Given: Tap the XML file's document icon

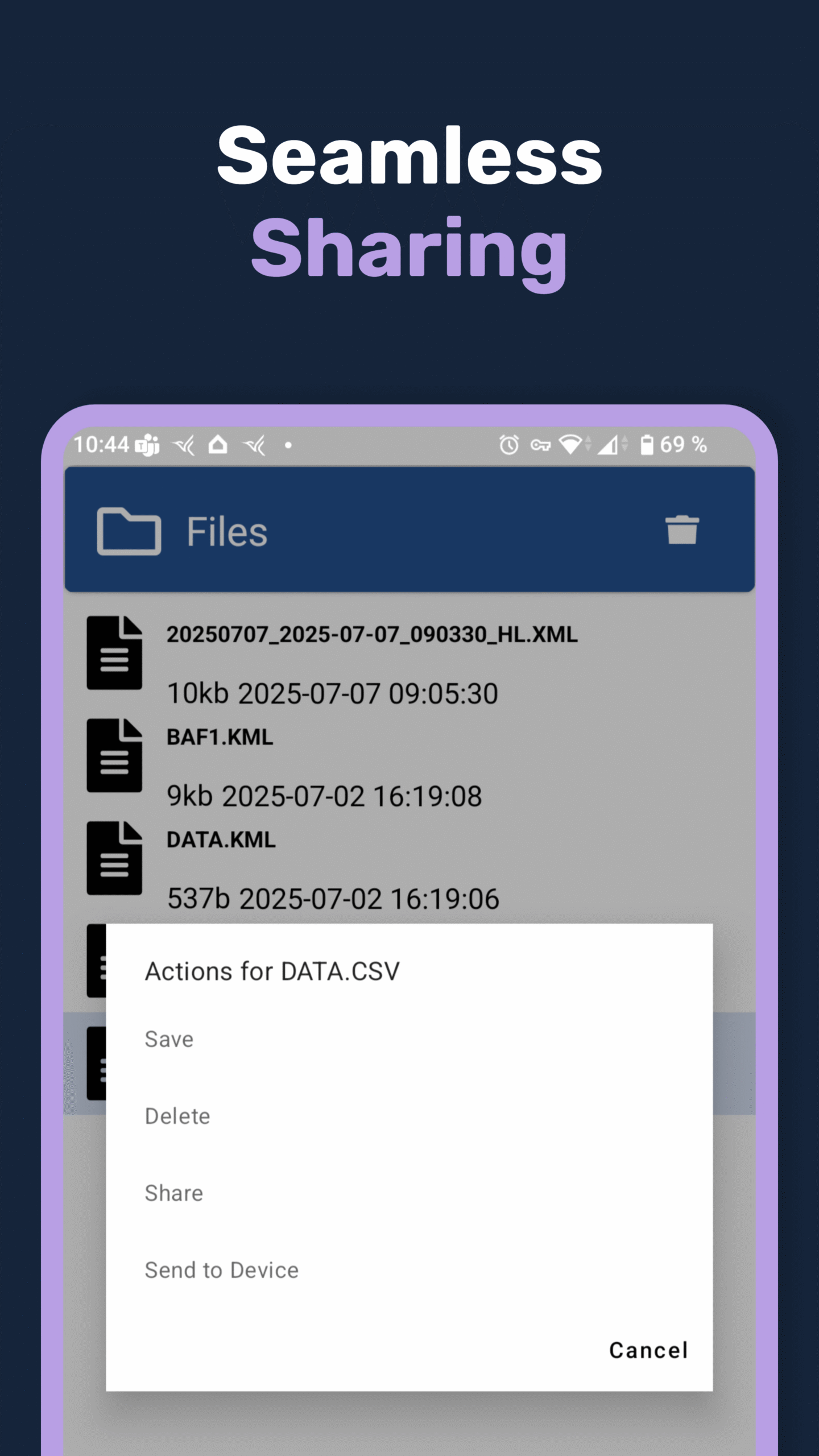Looking at the screenshot, I should (114, 652).
